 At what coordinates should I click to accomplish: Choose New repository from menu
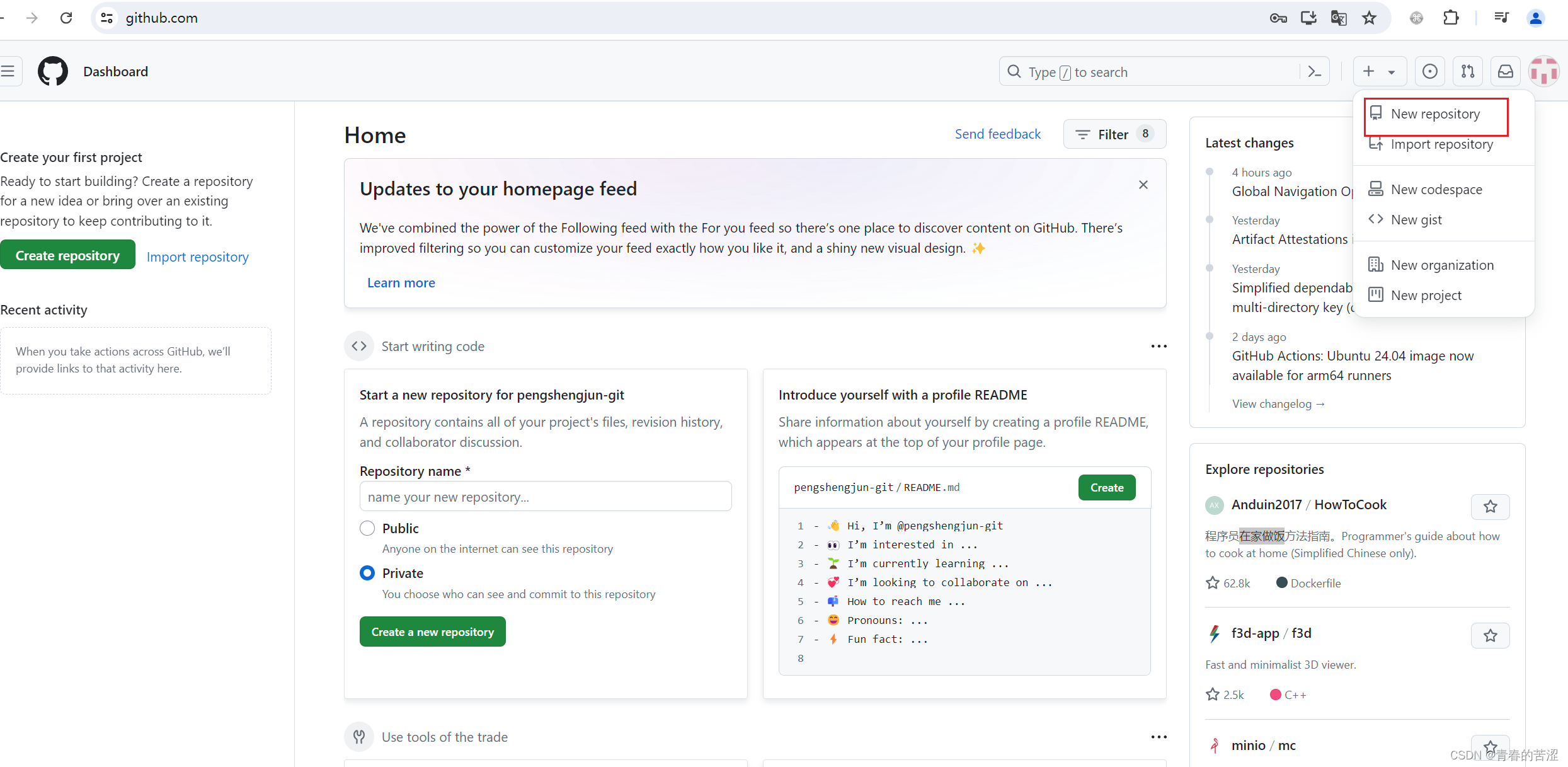(1435, 114)
